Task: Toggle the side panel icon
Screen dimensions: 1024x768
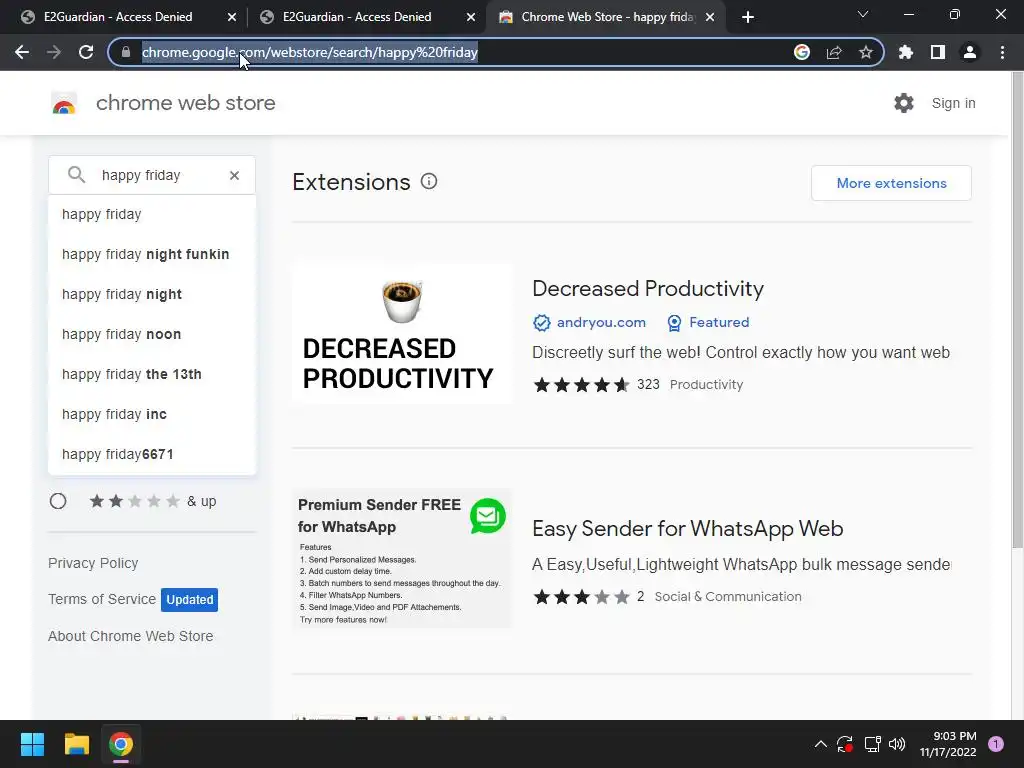Action: [938, 52]
